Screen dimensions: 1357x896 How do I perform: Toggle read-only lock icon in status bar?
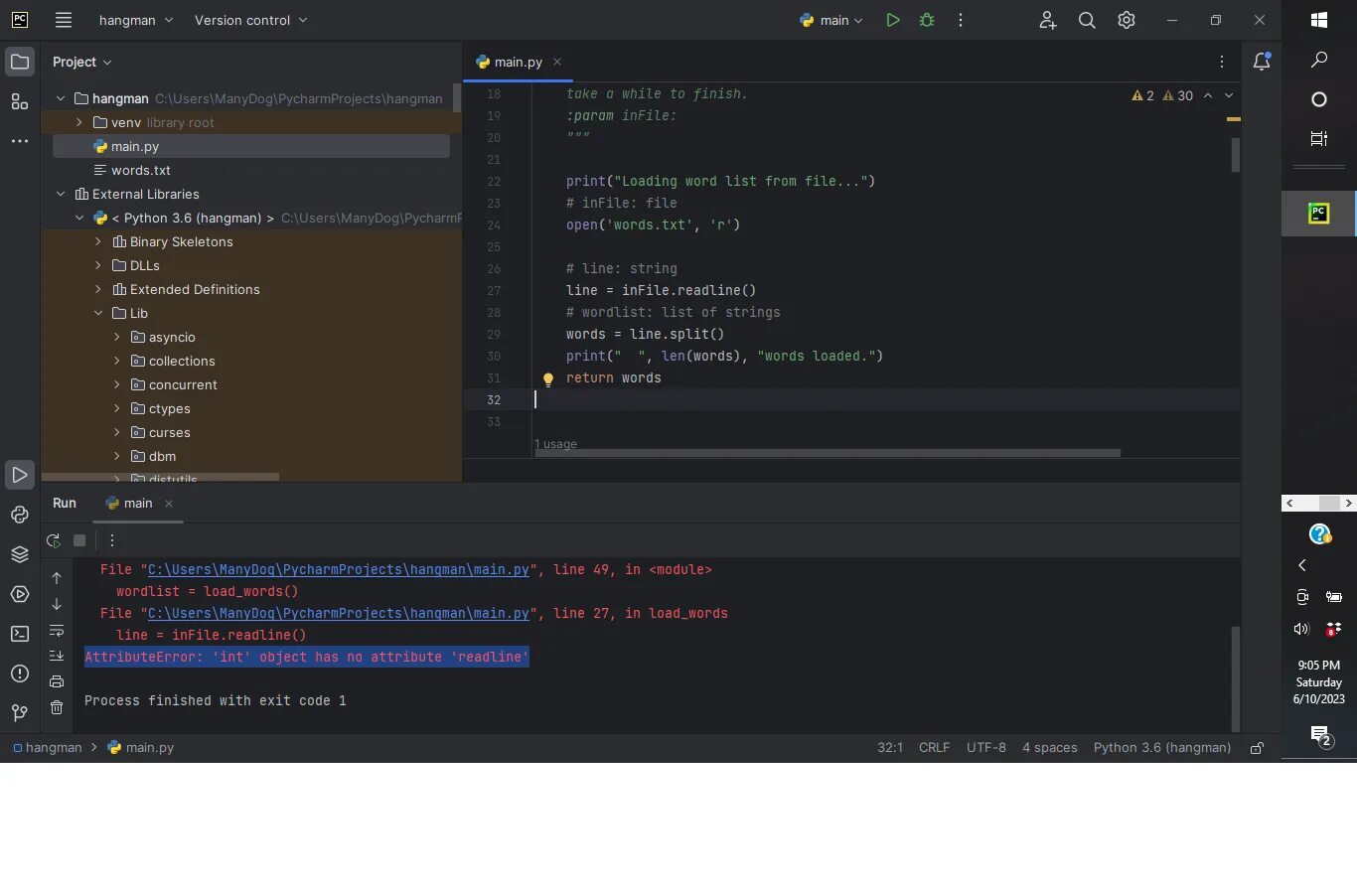[x=1257, y=748]
